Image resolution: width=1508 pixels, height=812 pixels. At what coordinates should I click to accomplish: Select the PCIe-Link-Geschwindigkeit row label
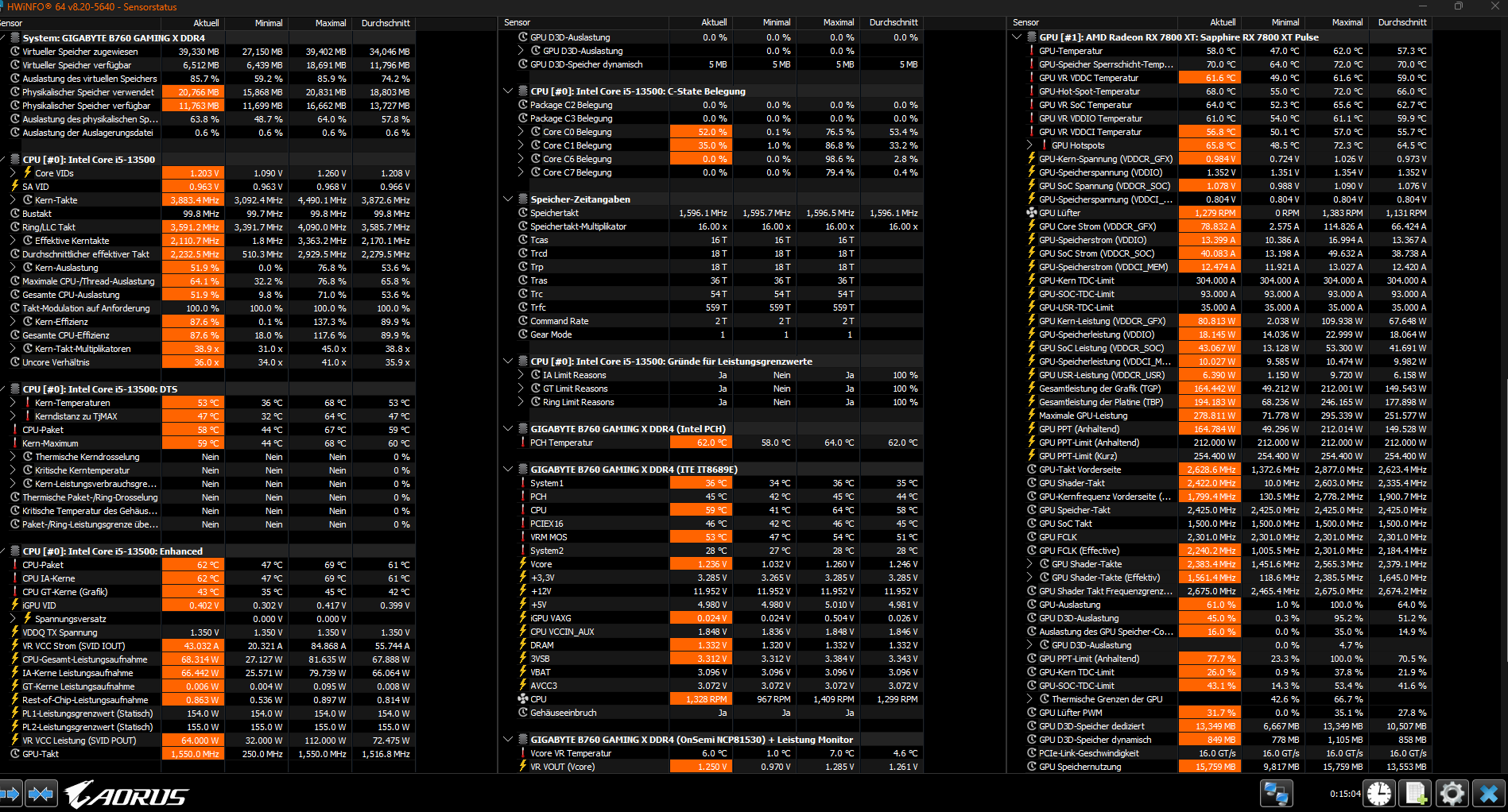tap(1089, 753)
